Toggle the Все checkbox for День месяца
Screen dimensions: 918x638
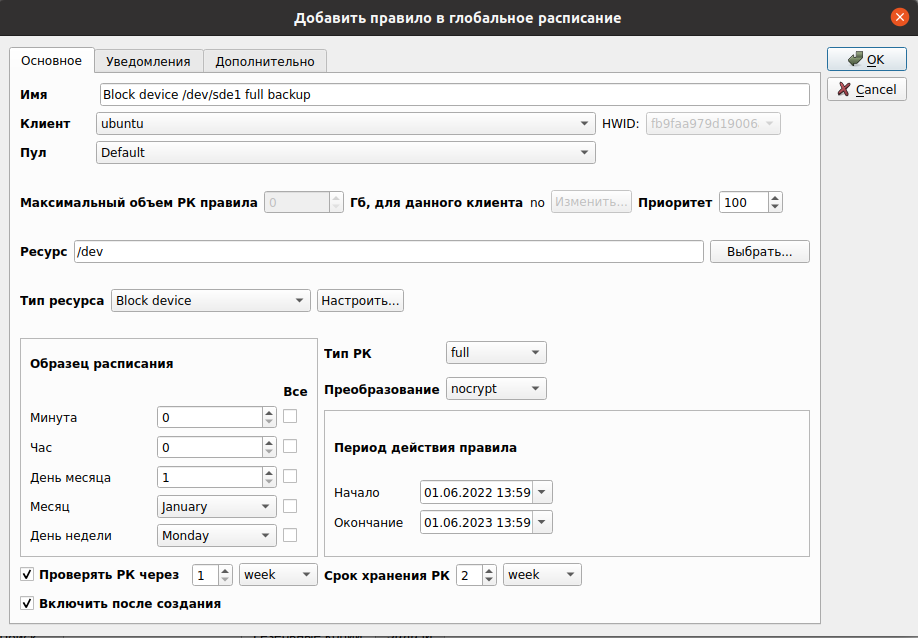pos(290,476)
